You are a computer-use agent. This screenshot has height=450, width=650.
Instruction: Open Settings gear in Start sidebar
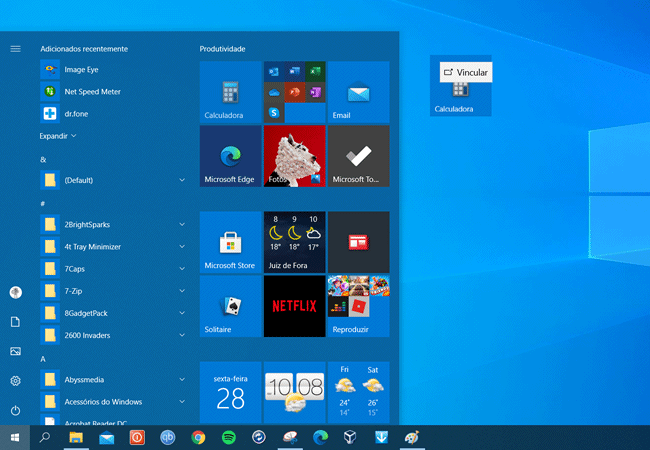pyautogui.click(x=15, y=381)
